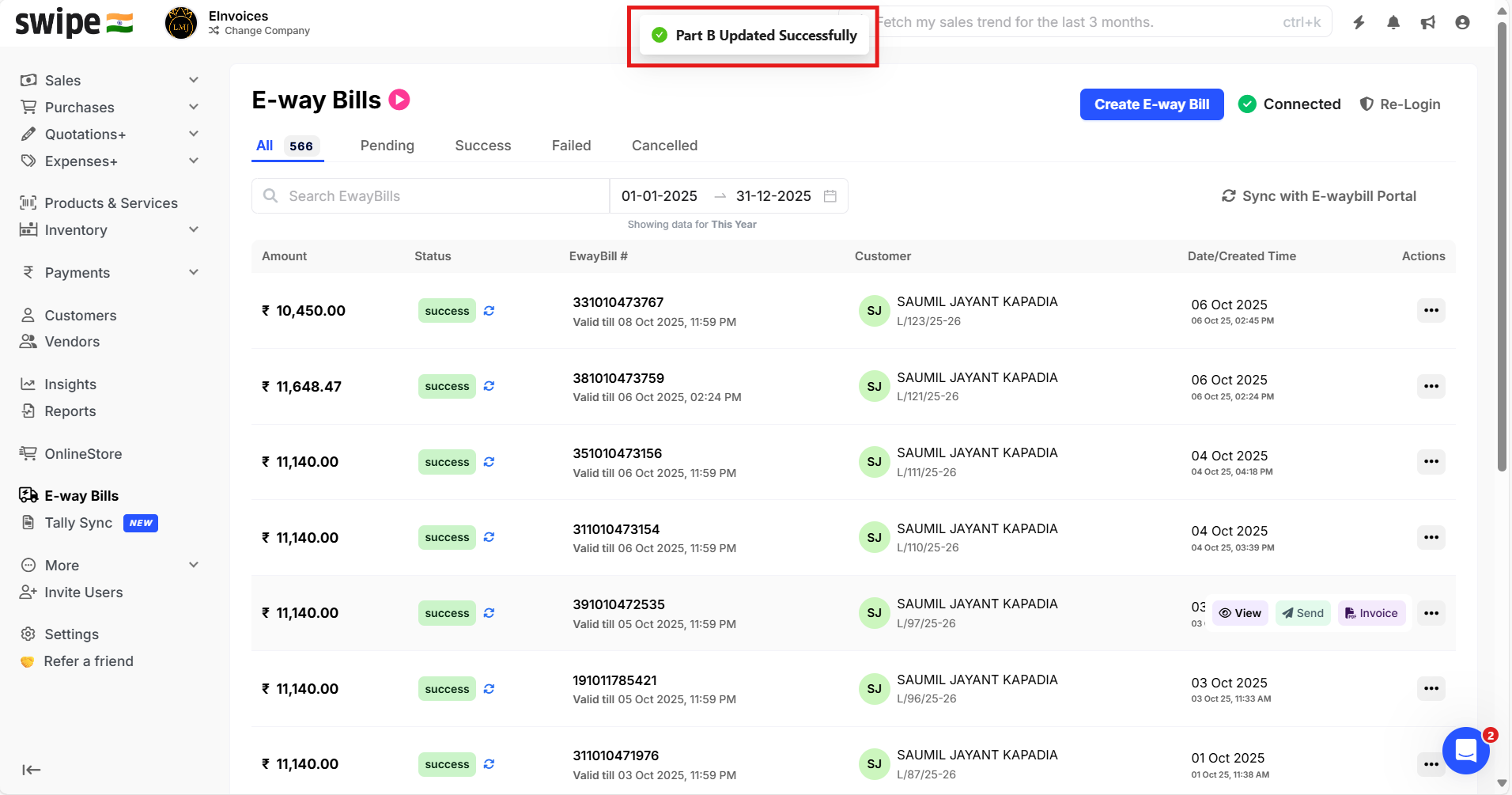Open the calendar date picker icon
Viewport: 1512px width, 795px height.
[x=830, y=196]
